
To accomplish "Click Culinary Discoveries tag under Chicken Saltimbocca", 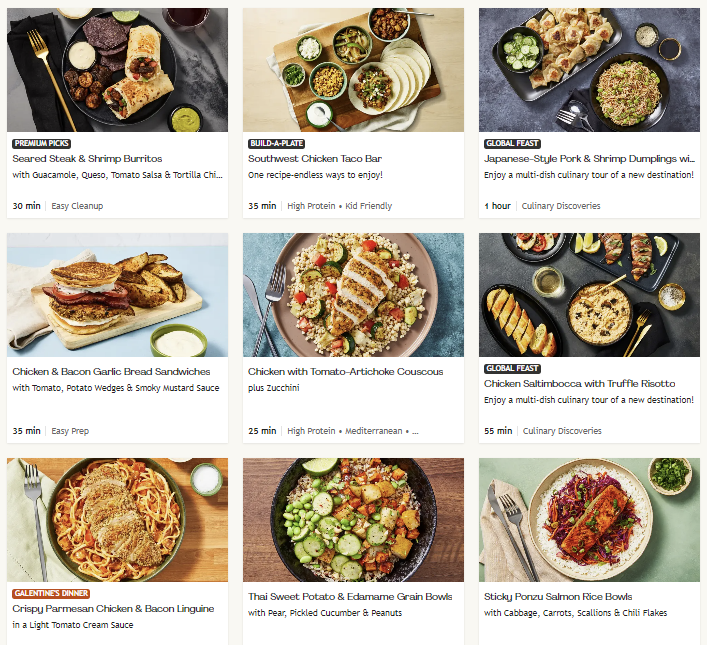I will coord(562,431).
